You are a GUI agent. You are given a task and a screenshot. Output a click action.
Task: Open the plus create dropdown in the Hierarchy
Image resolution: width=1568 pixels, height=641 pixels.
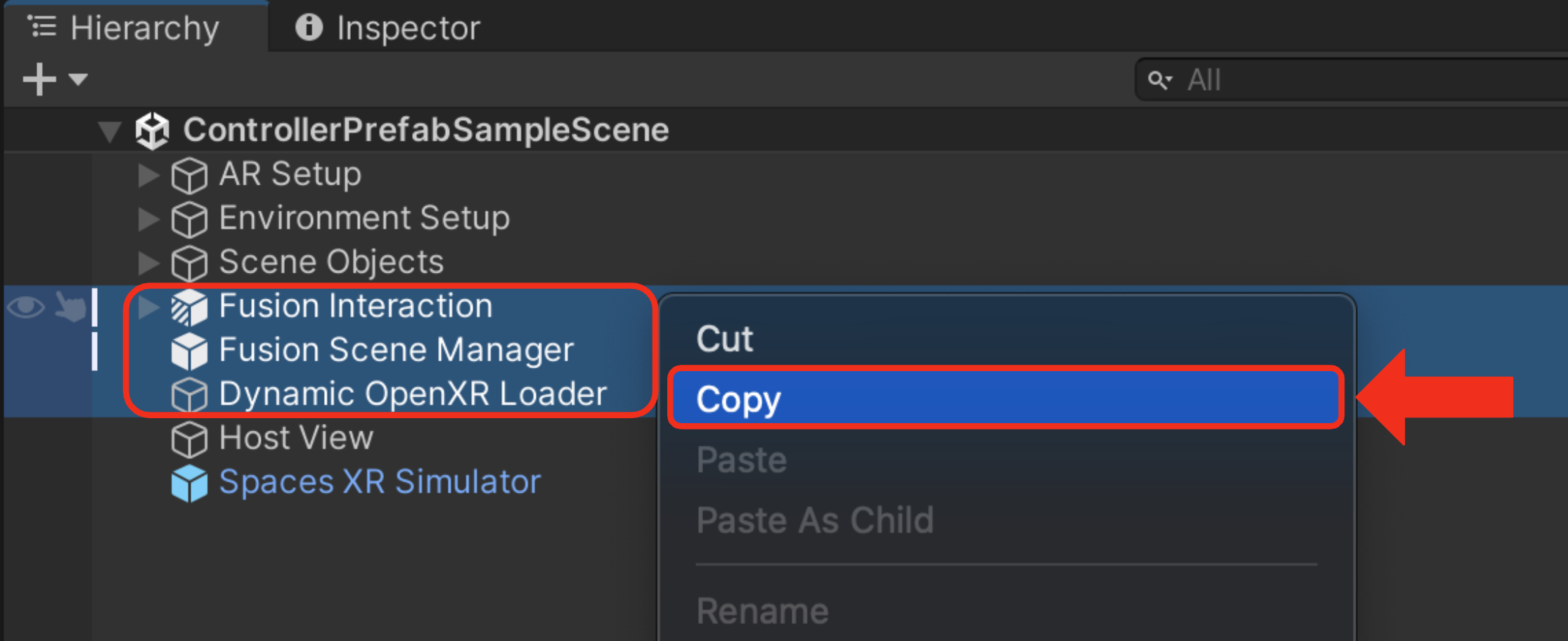pos(55,79)
